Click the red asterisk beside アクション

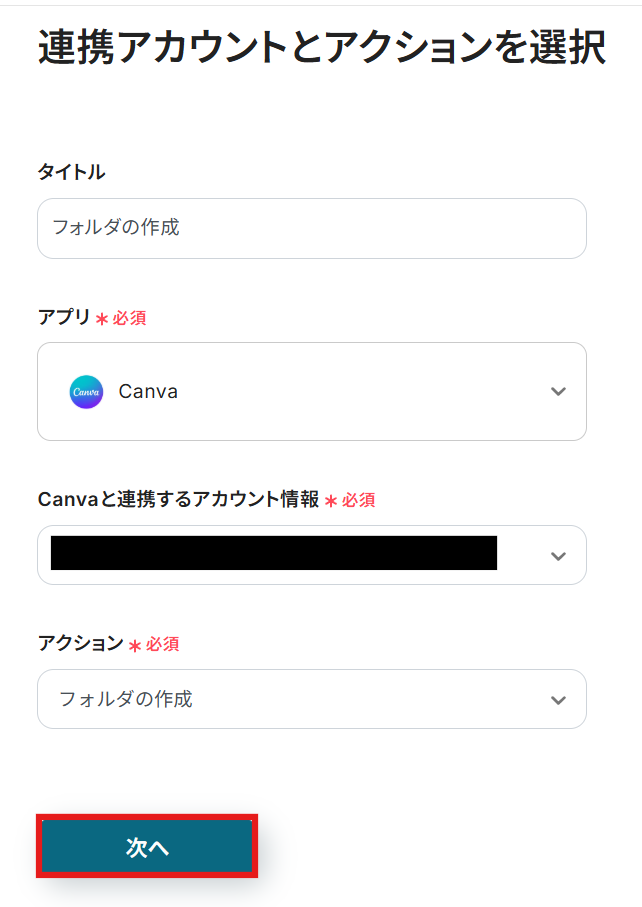coord(135,645)
